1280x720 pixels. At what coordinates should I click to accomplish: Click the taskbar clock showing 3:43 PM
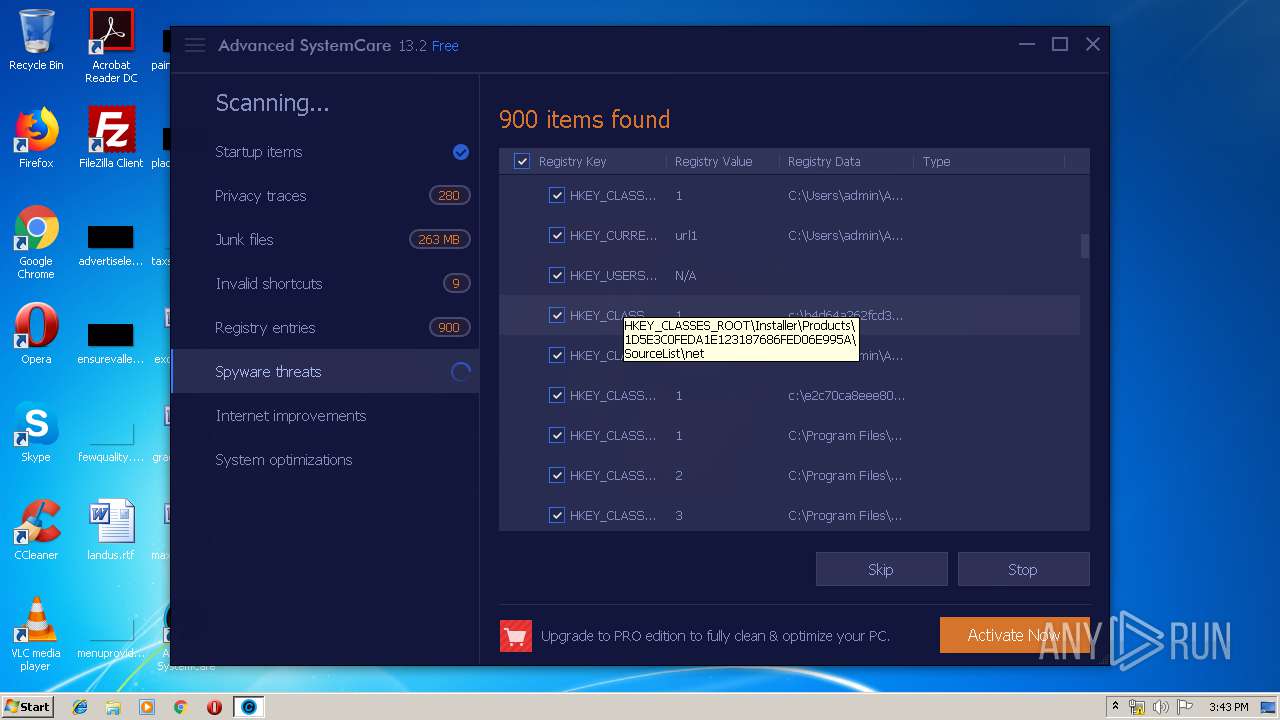point(1228,707)
